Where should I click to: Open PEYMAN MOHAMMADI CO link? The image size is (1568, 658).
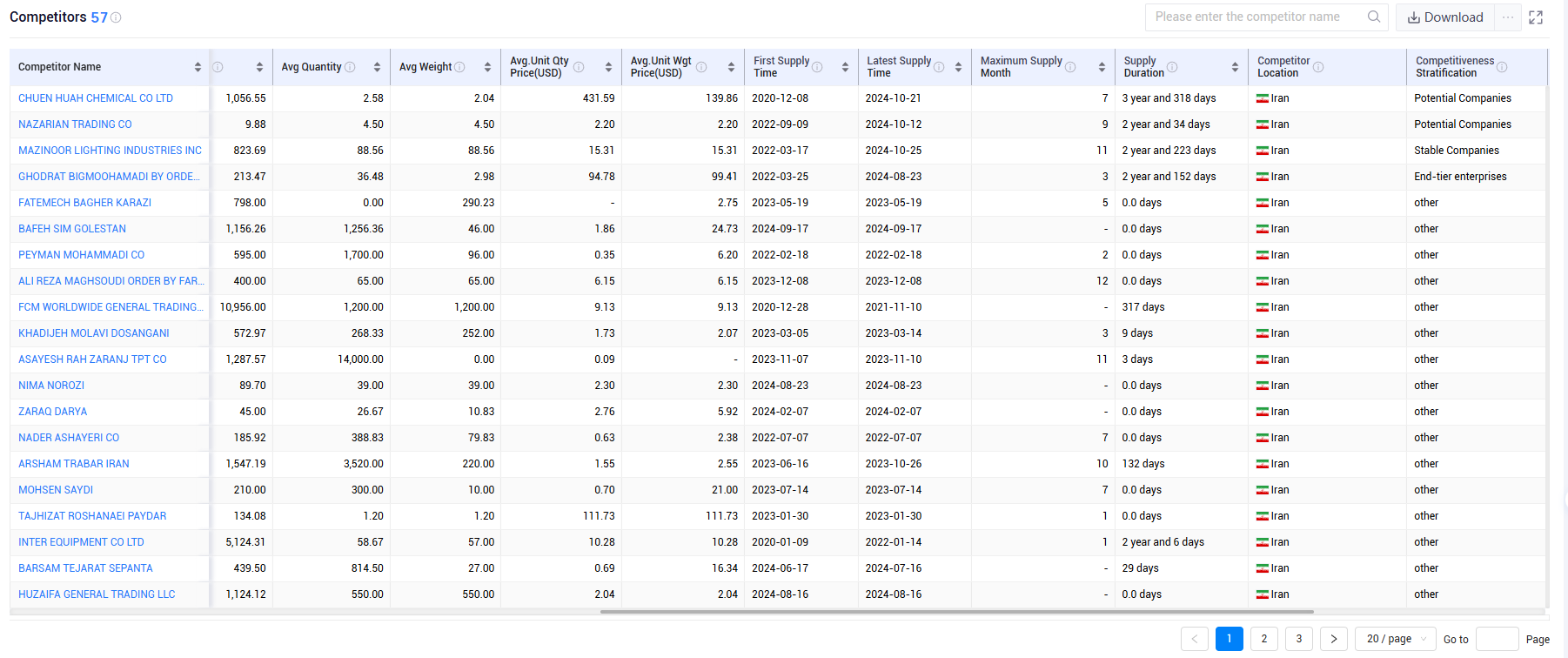pos(81,255)
